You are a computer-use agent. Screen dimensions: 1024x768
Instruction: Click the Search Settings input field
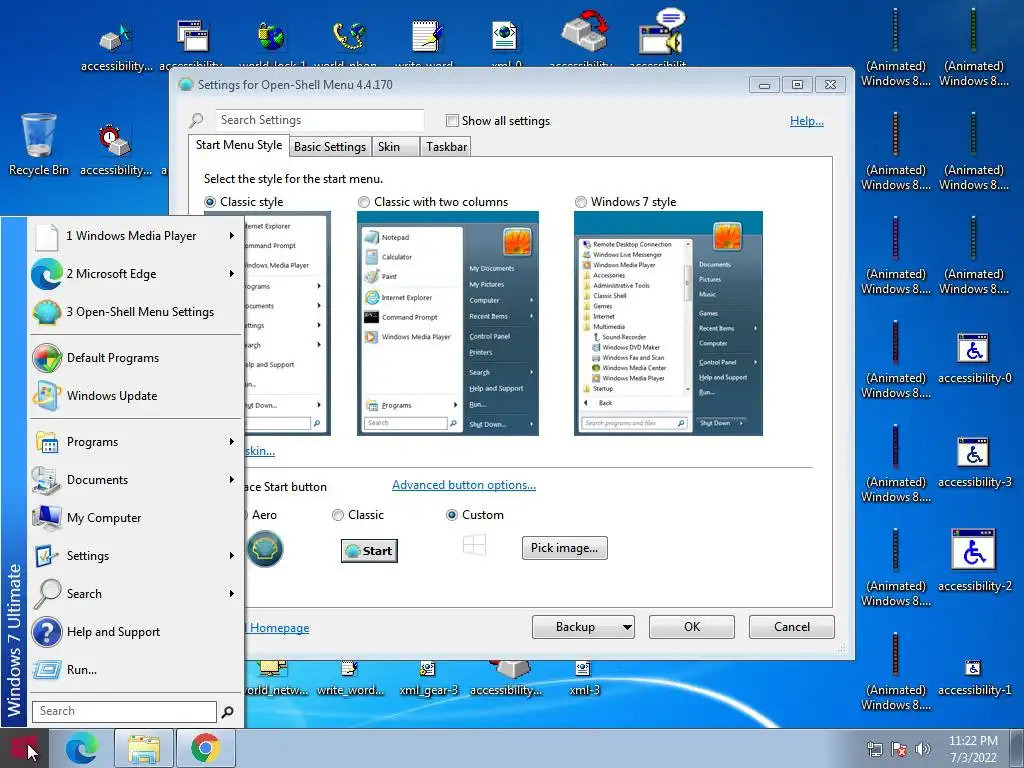(x=319, y=120)
